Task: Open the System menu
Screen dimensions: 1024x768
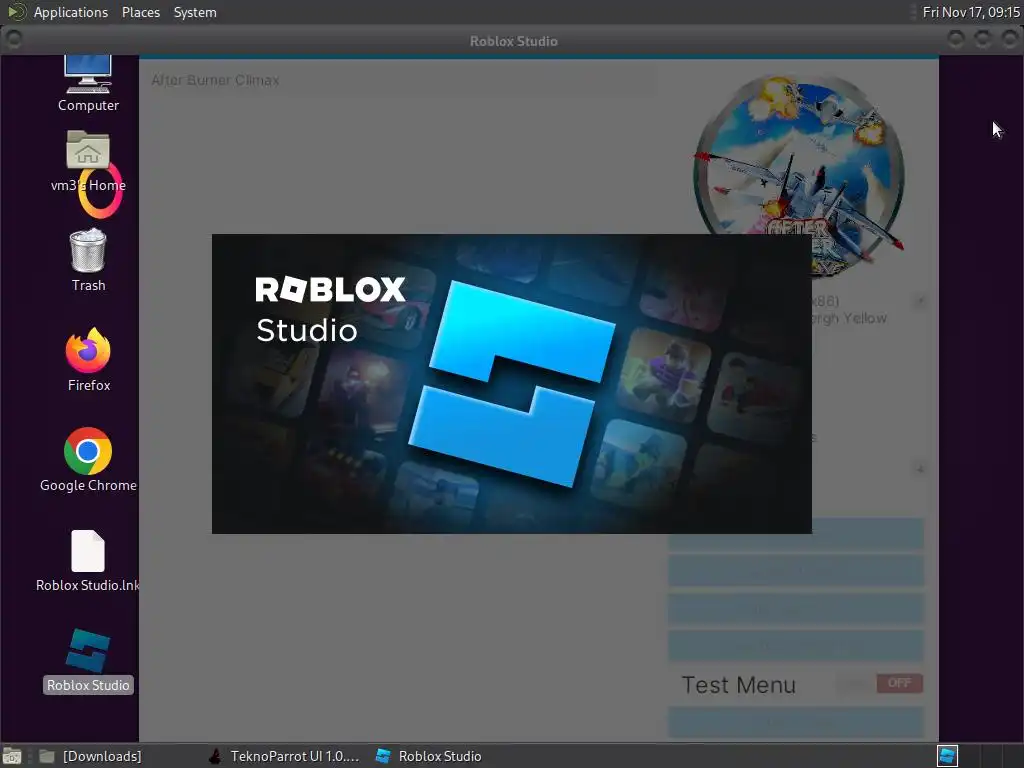Action: coord(195,12)
